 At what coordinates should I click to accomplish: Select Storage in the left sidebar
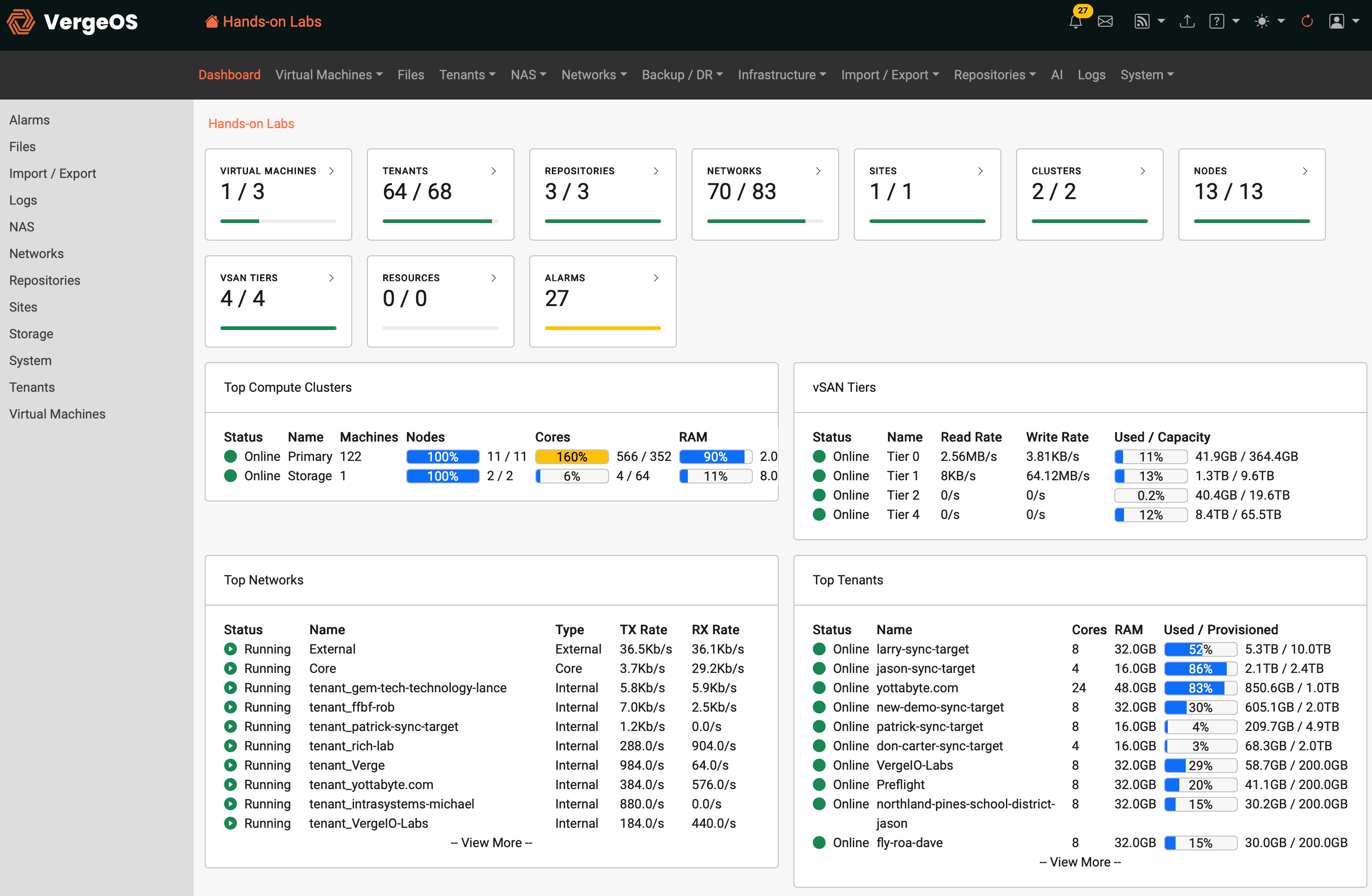point(31,334)
